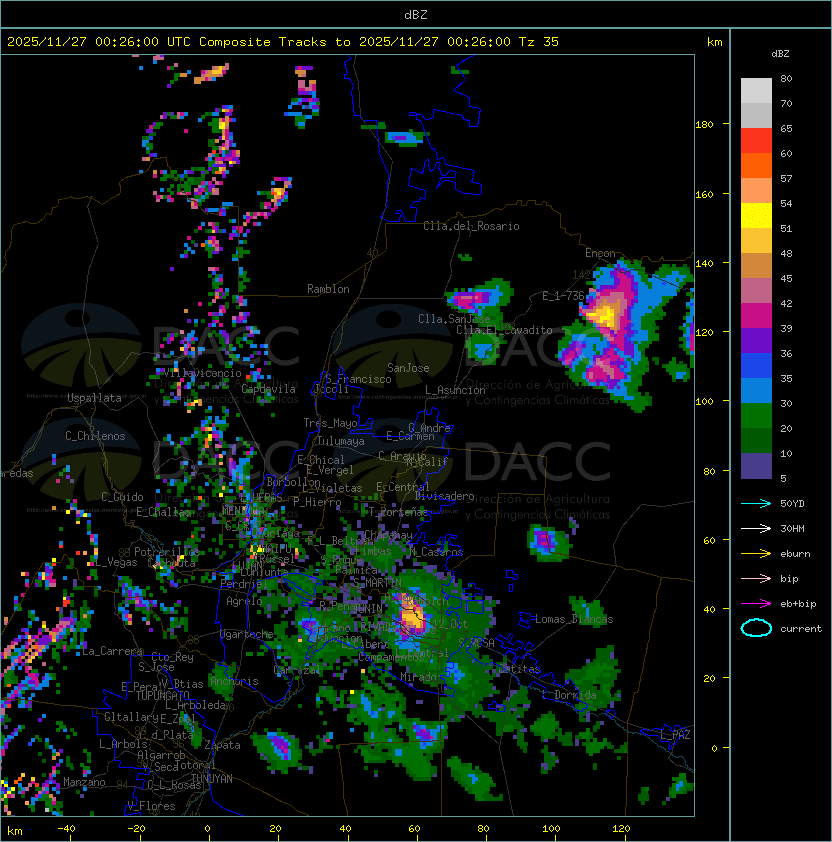Click the pink bip arrow in legend
The width and height of the screenshot is (832, 842).
coord(756,578)
